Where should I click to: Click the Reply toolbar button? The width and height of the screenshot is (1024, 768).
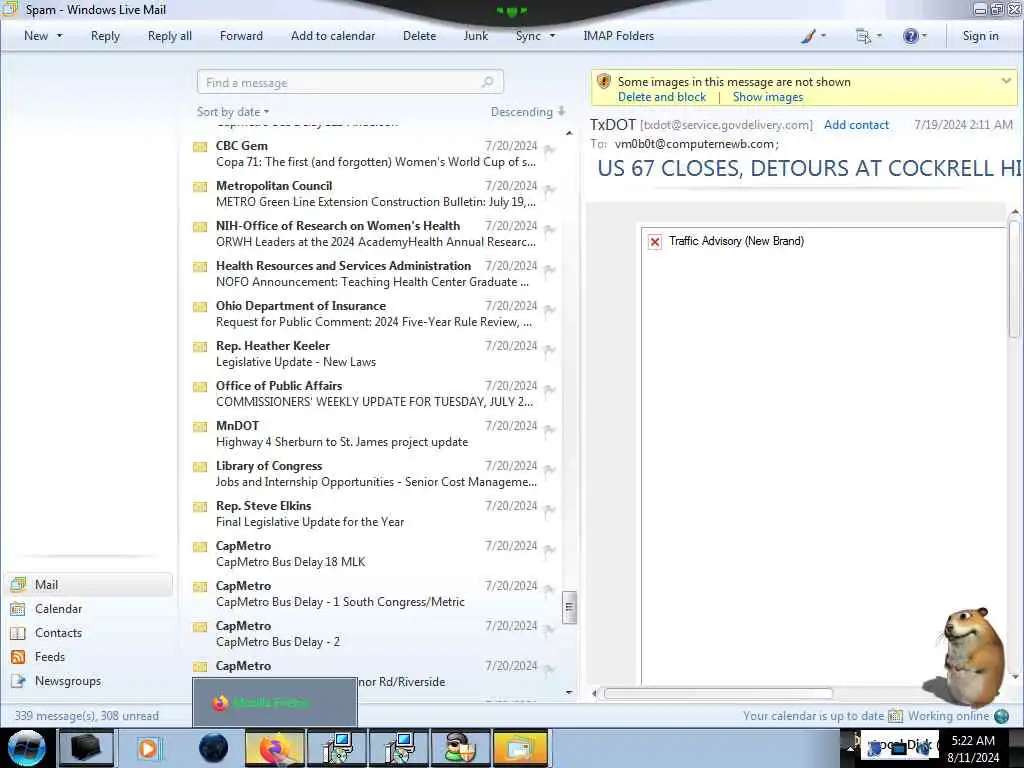point(105,36)
